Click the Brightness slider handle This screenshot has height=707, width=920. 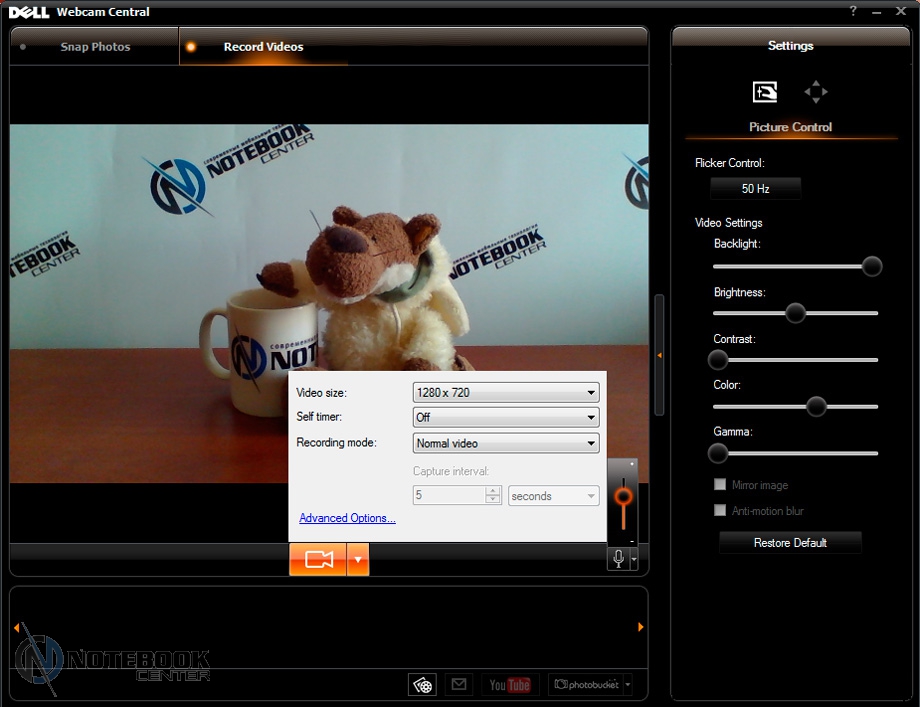pyautogui.click(x=795, y=313)
